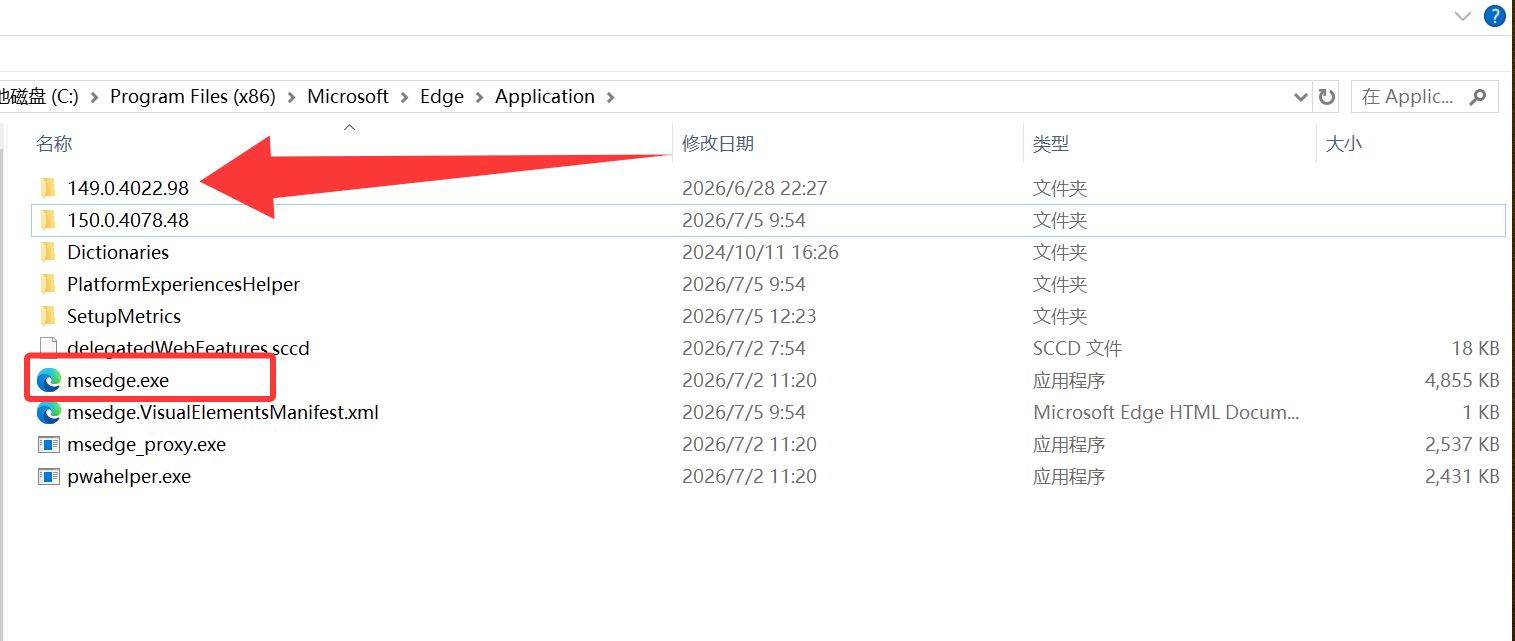The width and height of the screenshot is (1515, 641).
Task: Select the Microsoft breadcrumb segment
Action: click(x=348, y=97)
